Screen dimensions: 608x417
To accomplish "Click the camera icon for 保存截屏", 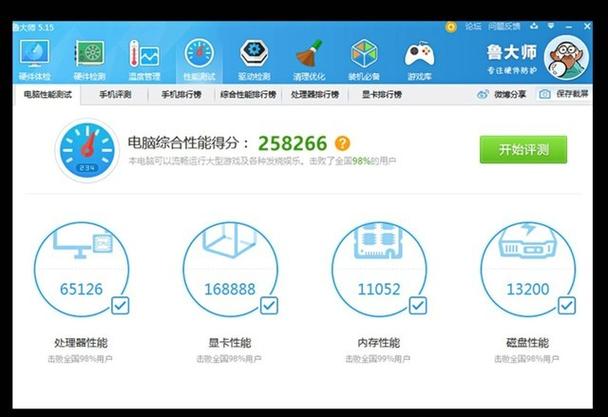I will pyautogui.click(x=545, y=94).
